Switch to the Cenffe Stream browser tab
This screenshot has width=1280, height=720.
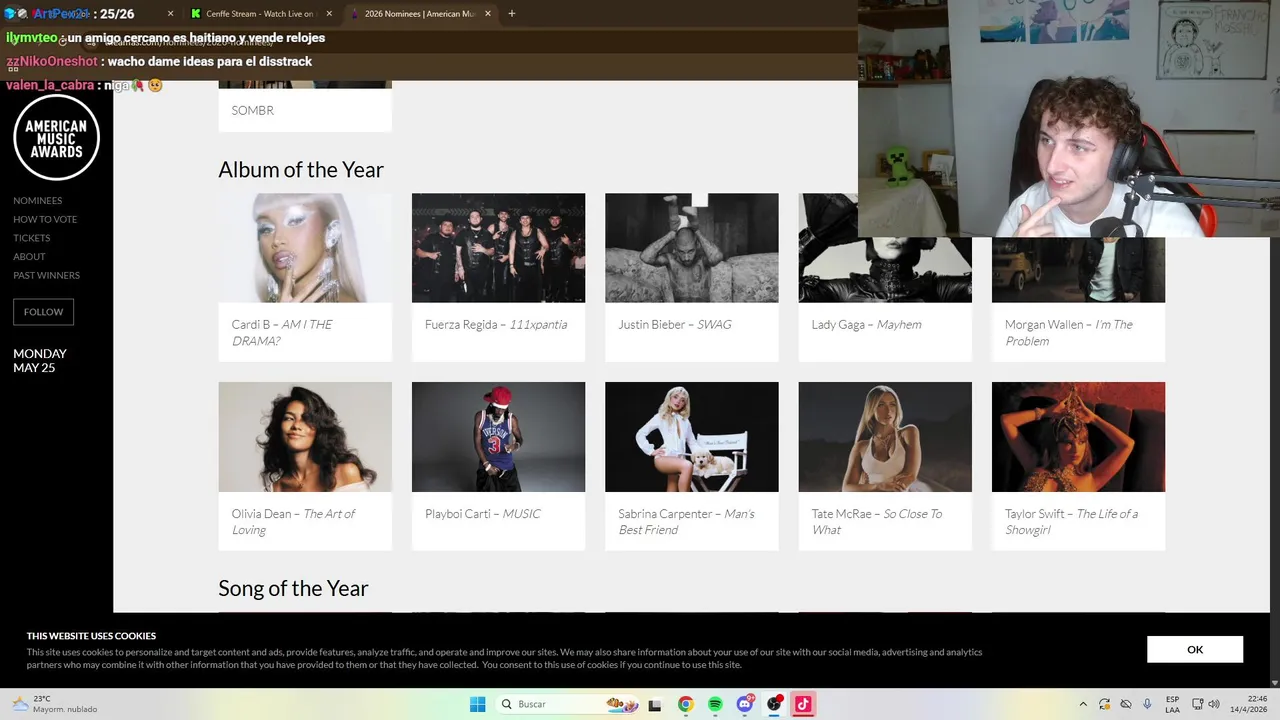point(260,14)
